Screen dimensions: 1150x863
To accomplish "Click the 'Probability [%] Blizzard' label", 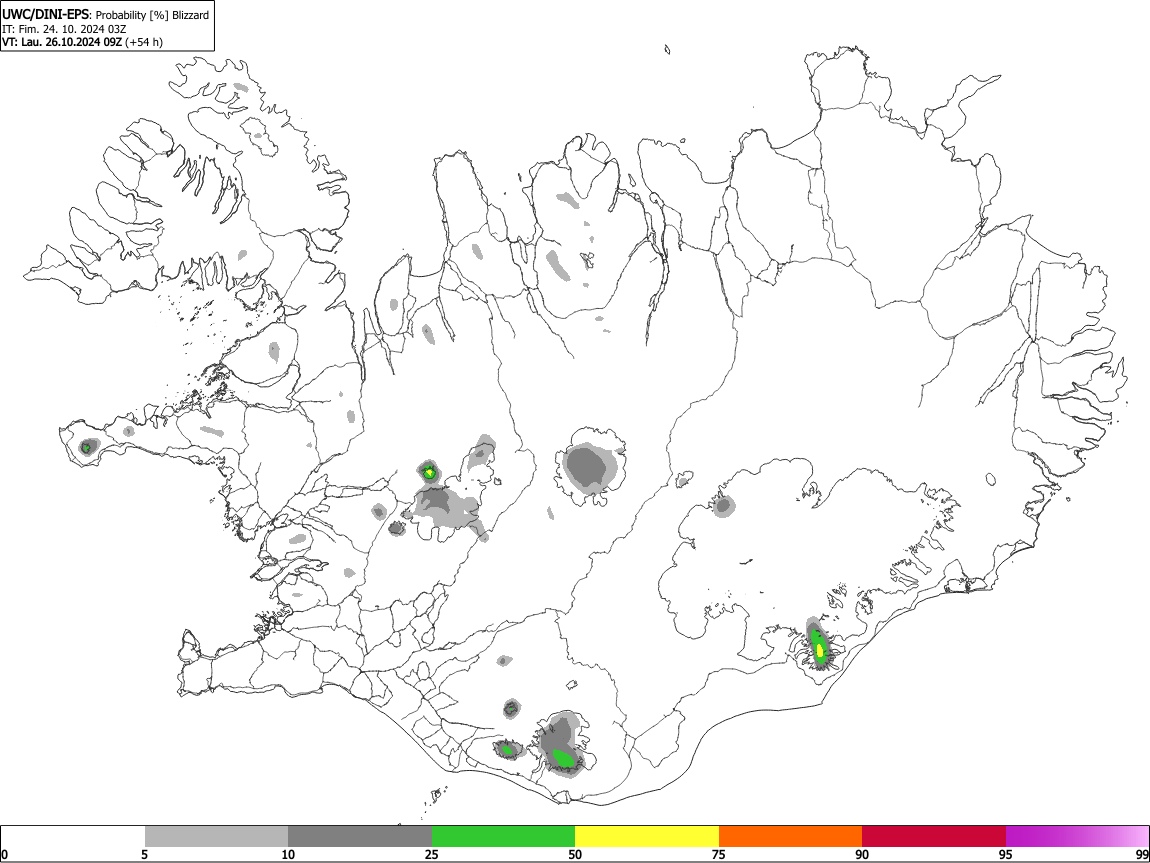I will (x=153, y=15).
